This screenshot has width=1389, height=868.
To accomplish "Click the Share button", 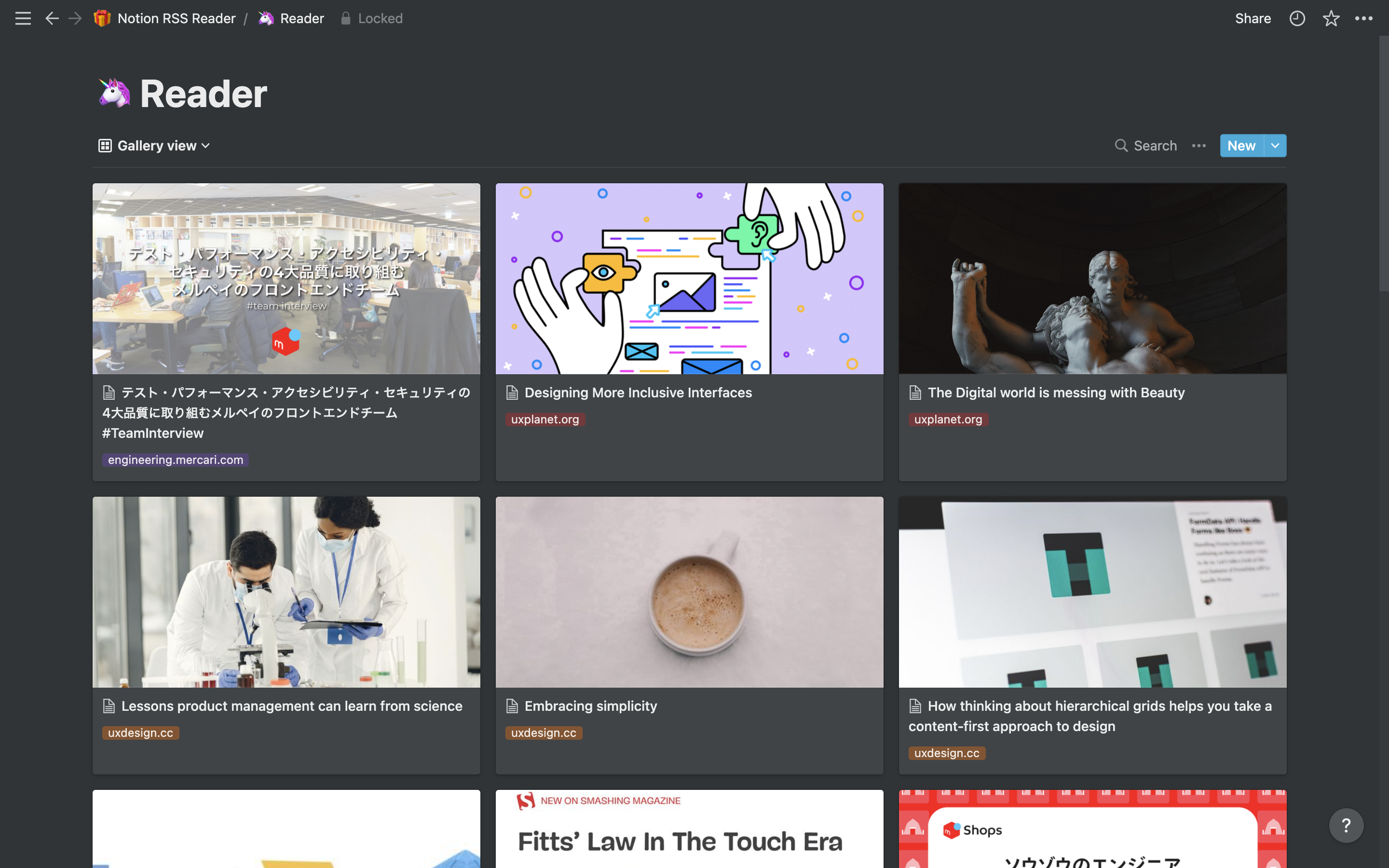I will pyautogui.click(x=1253, y=18).
